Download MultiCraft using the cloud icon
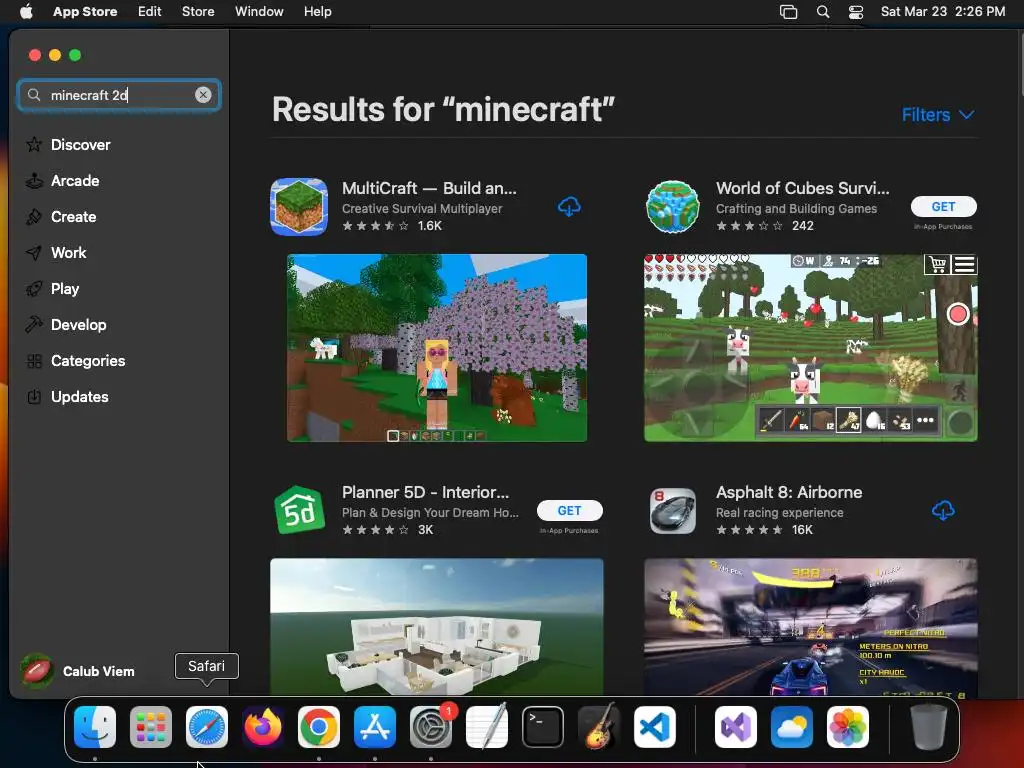 [x=569, y=207]
